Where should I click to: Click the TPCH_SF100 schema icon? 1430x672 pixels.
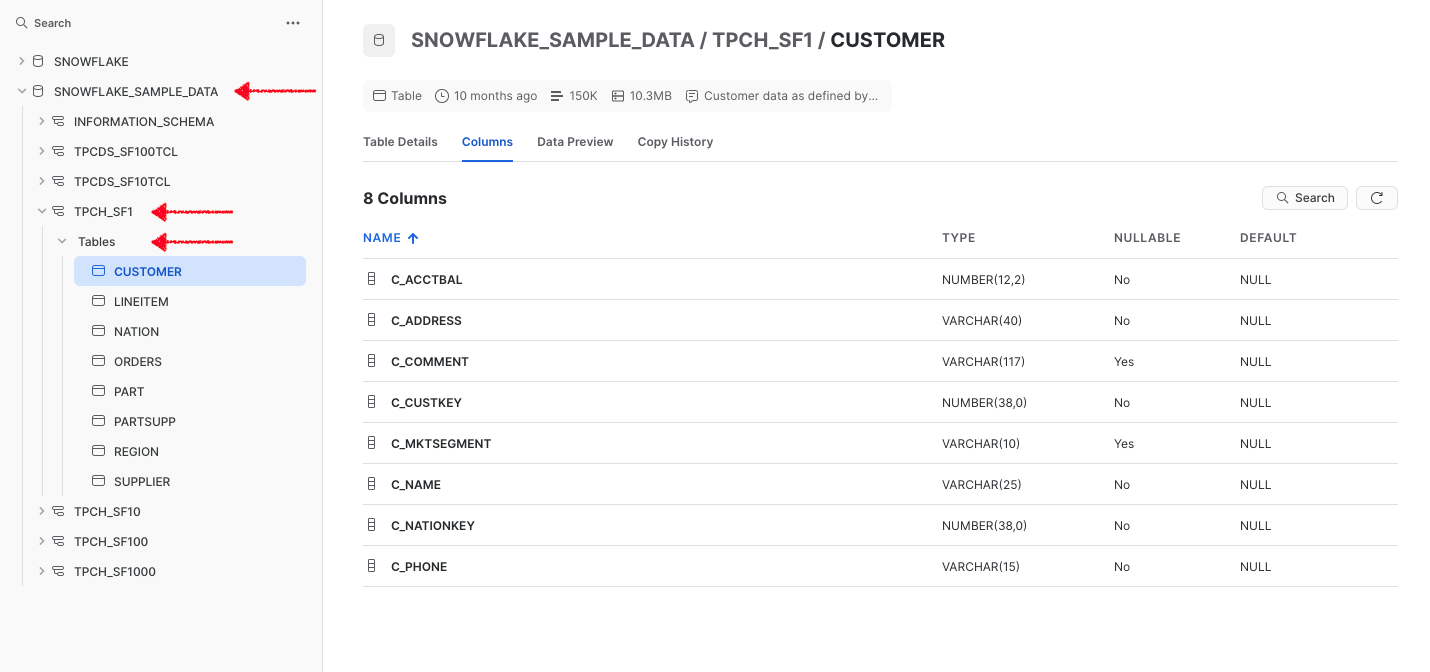tap(58, 541)
